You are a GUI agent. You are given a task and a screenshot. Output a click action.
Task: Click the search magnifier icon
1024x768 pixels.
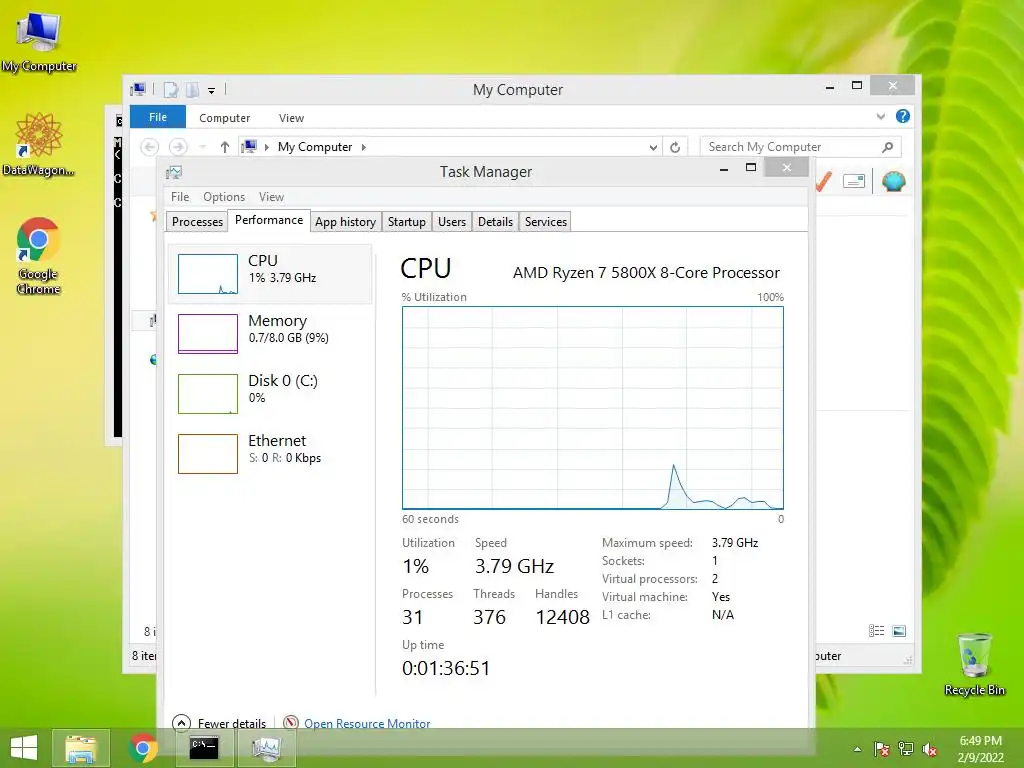(888, 147)
